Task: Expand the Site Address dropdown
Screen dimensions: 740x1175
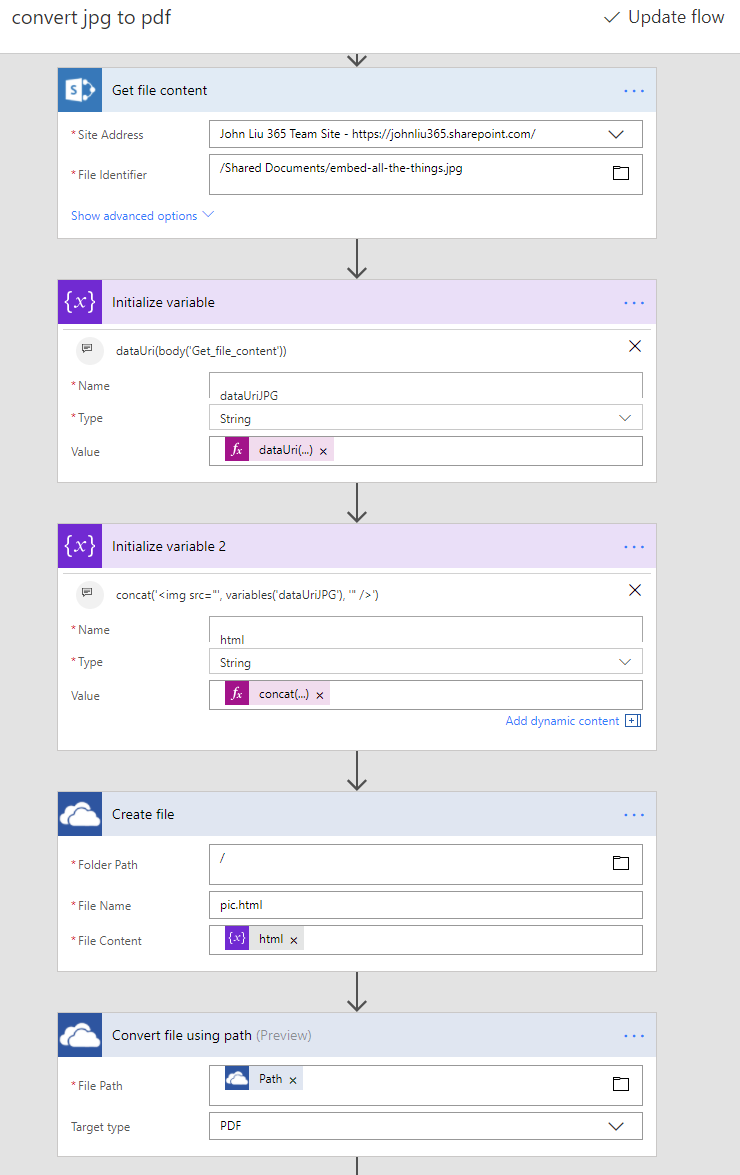Action: 616,134
